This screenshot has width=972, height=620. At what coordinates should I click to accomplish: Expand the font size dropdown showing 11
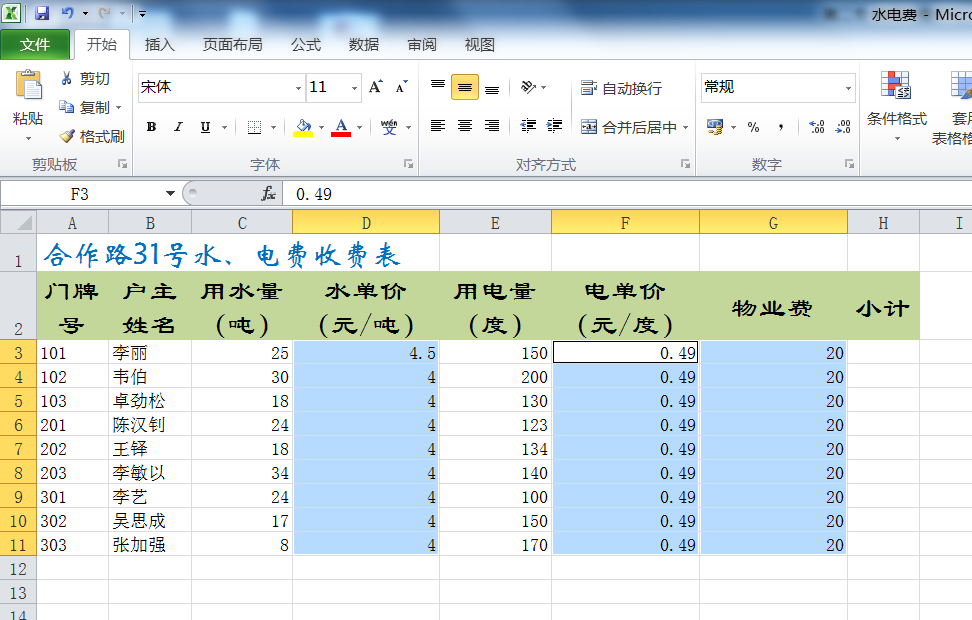coord(354,88)
